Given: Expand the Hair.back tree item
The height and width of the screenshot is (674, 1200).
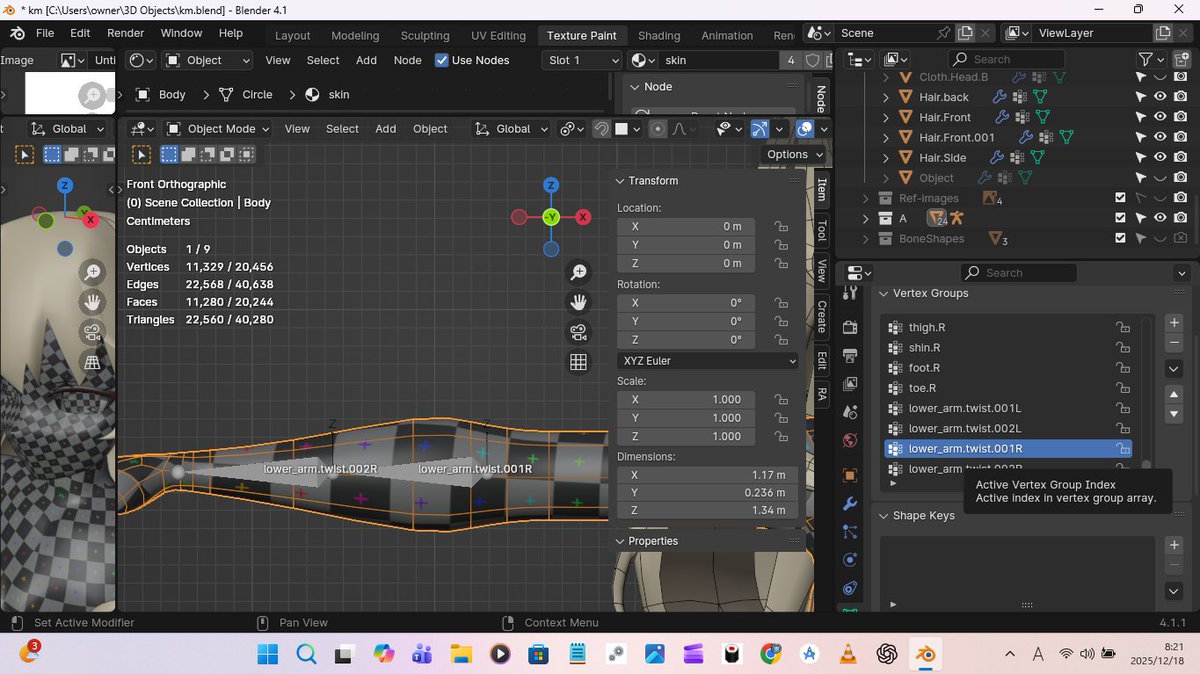Looking at the screenshot, I should point(885,97).
